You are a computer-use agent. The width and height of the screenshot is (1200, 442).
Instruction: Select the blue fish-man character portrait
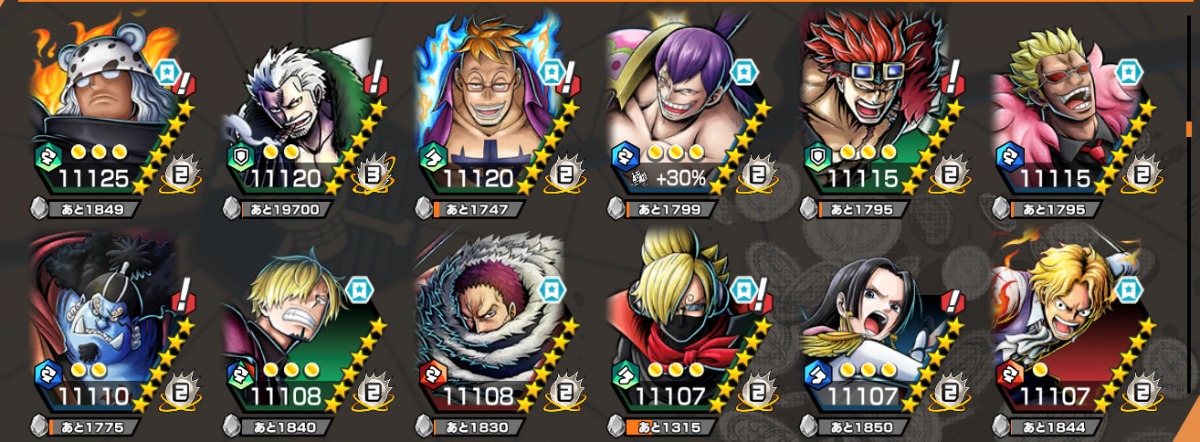coord(105,323)
